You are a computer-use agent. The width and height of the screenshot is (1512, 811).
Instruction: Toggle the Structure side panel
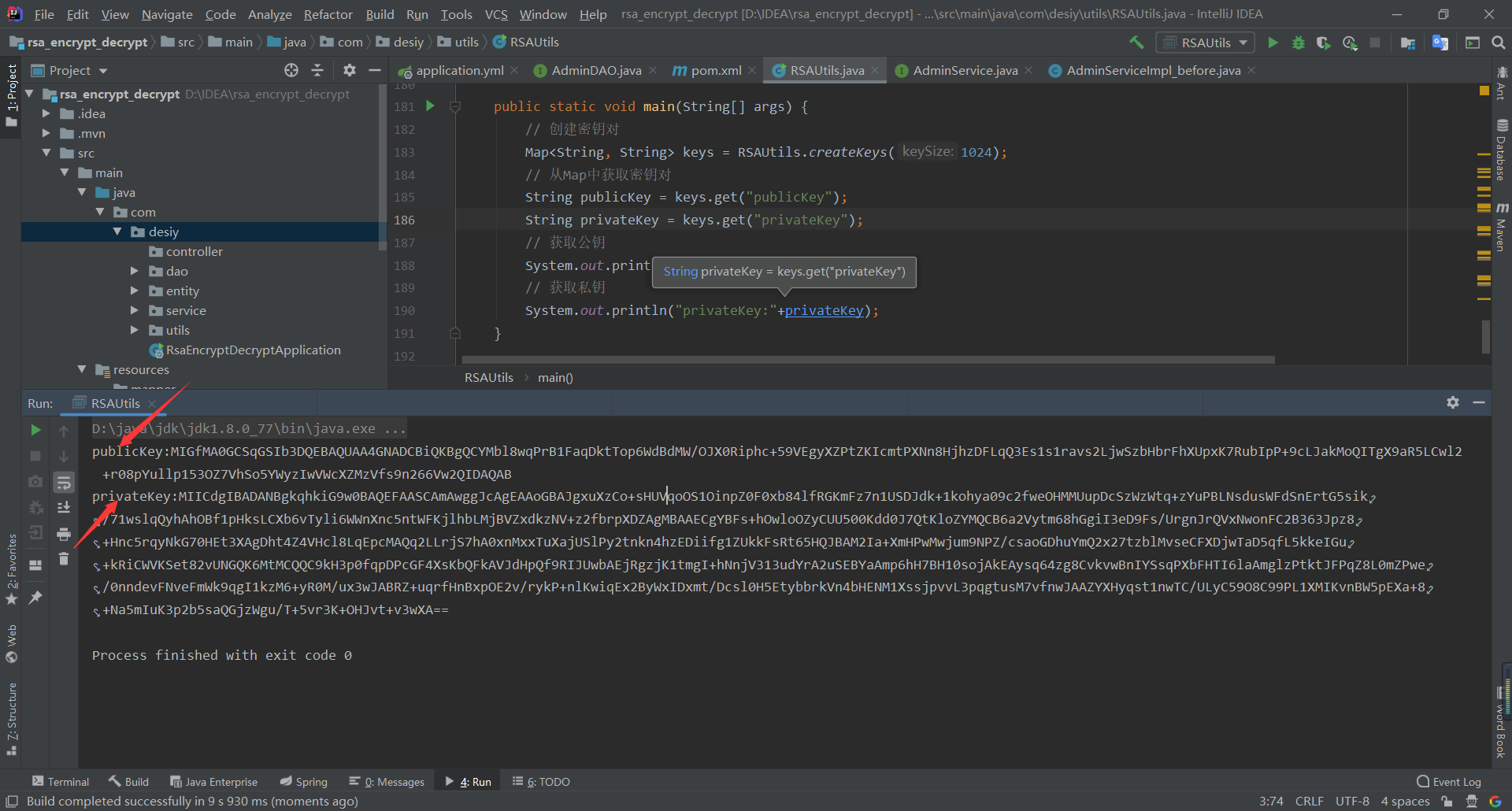pyautogui.click(x=11, y=718)
